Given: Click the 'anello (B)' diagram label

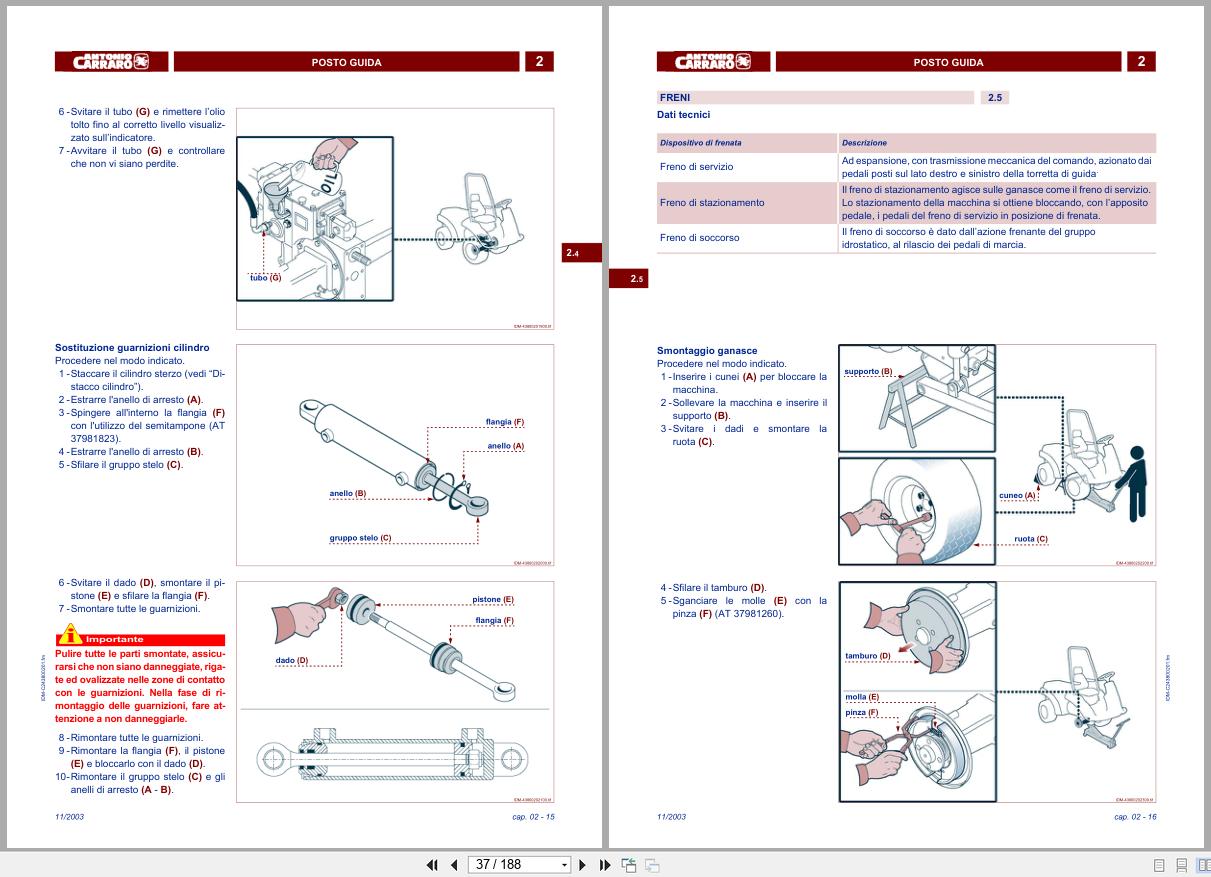Looking at the screenshot, I should [348, 494].
